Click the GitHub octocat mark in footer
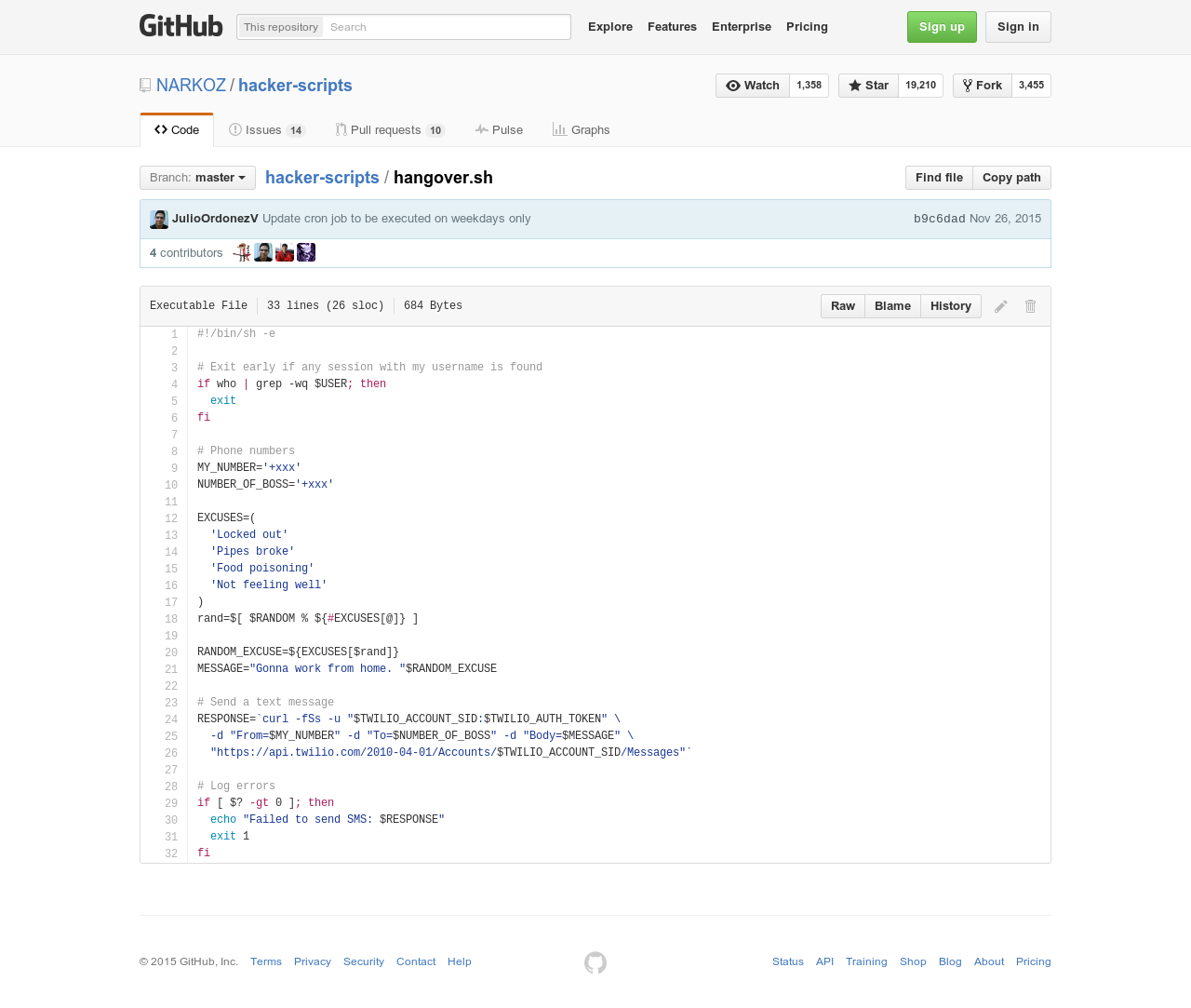 click(595, 962)
